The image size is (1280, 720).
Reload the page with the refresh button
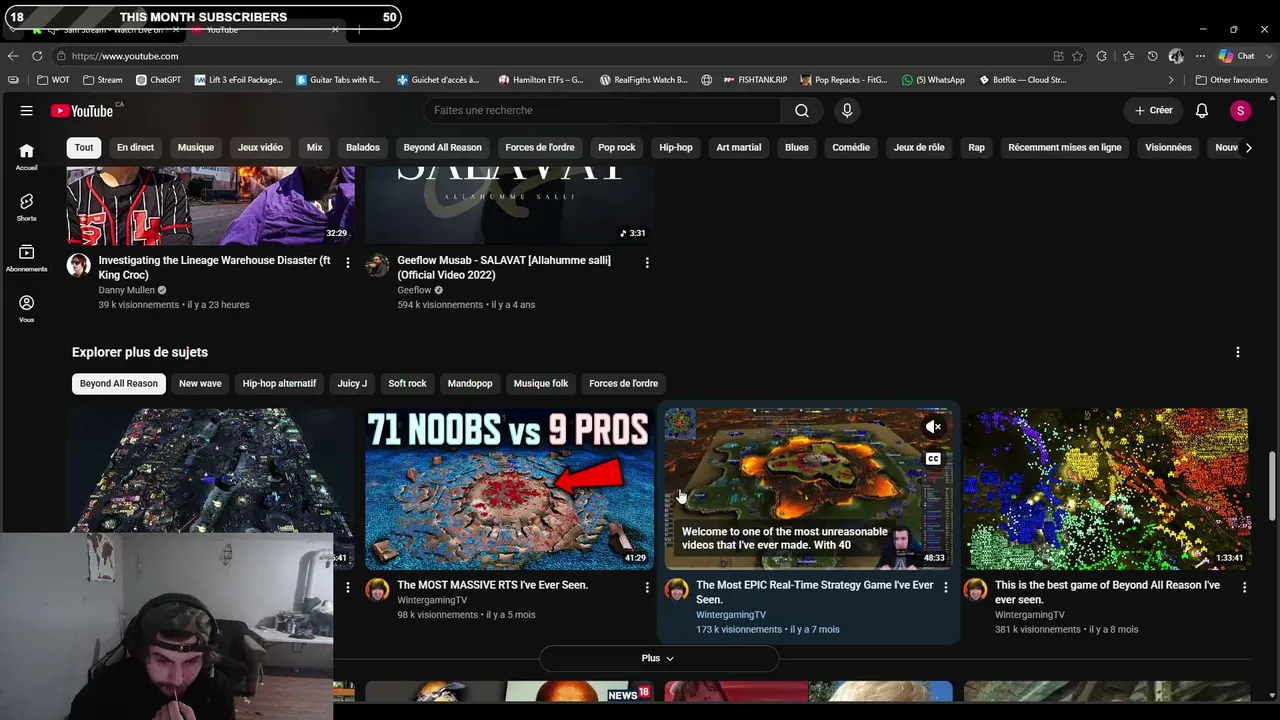tap(37, 56)
